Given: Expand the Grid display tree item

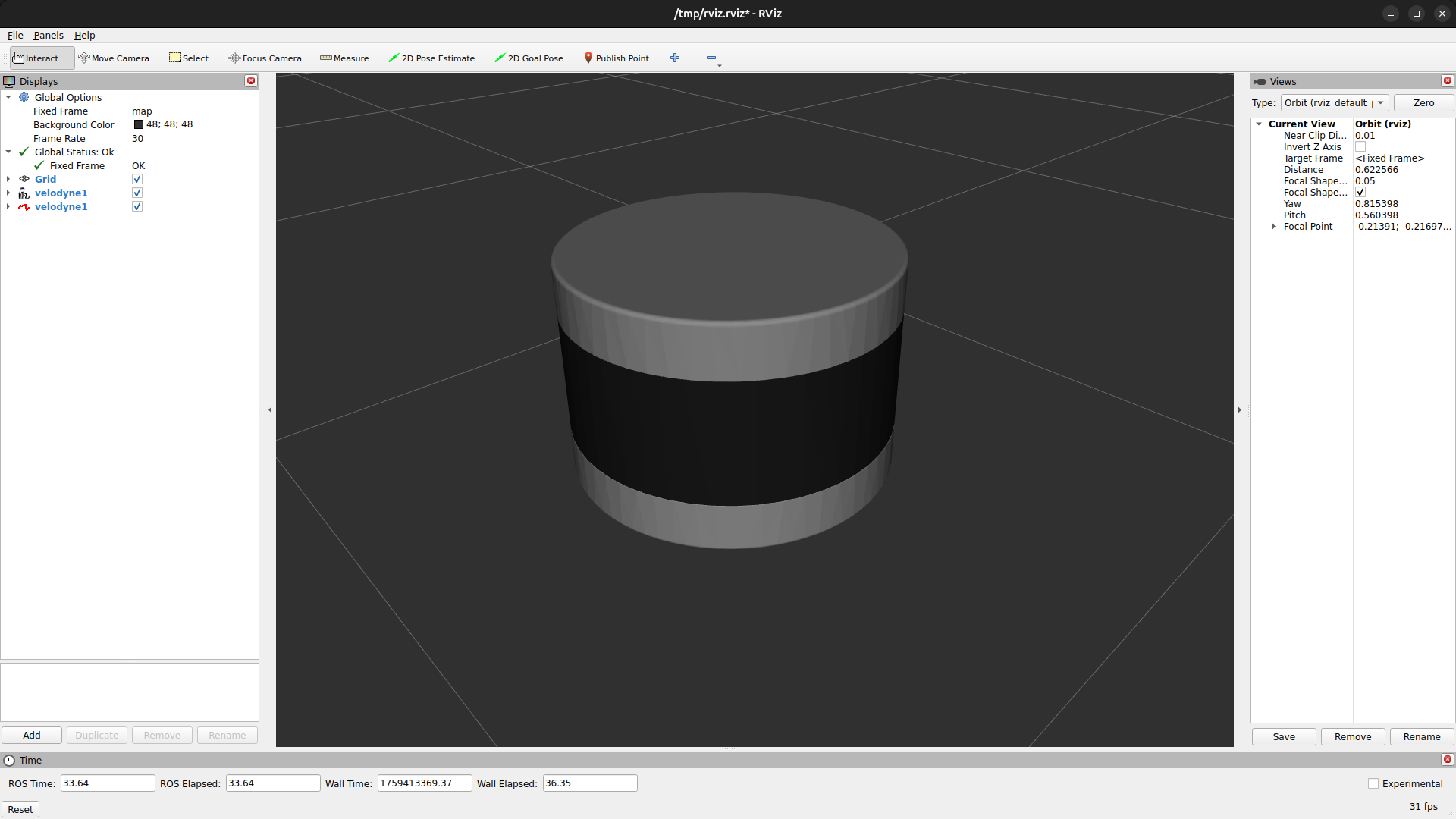Looking at the screenshot, I should point(8,180).
